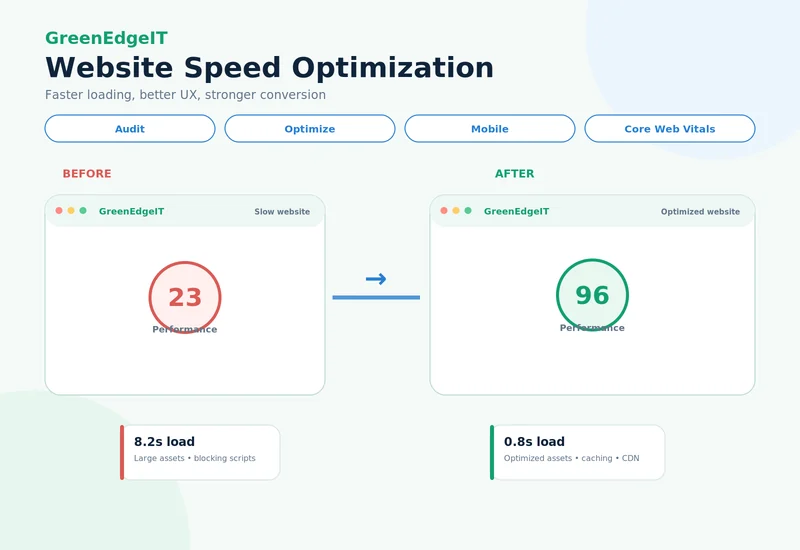Image resolution: width=800 pixels, height=550 pixels.
Task: Click GreenEdgeIT title in Slow website window
Action: point(132,211)
